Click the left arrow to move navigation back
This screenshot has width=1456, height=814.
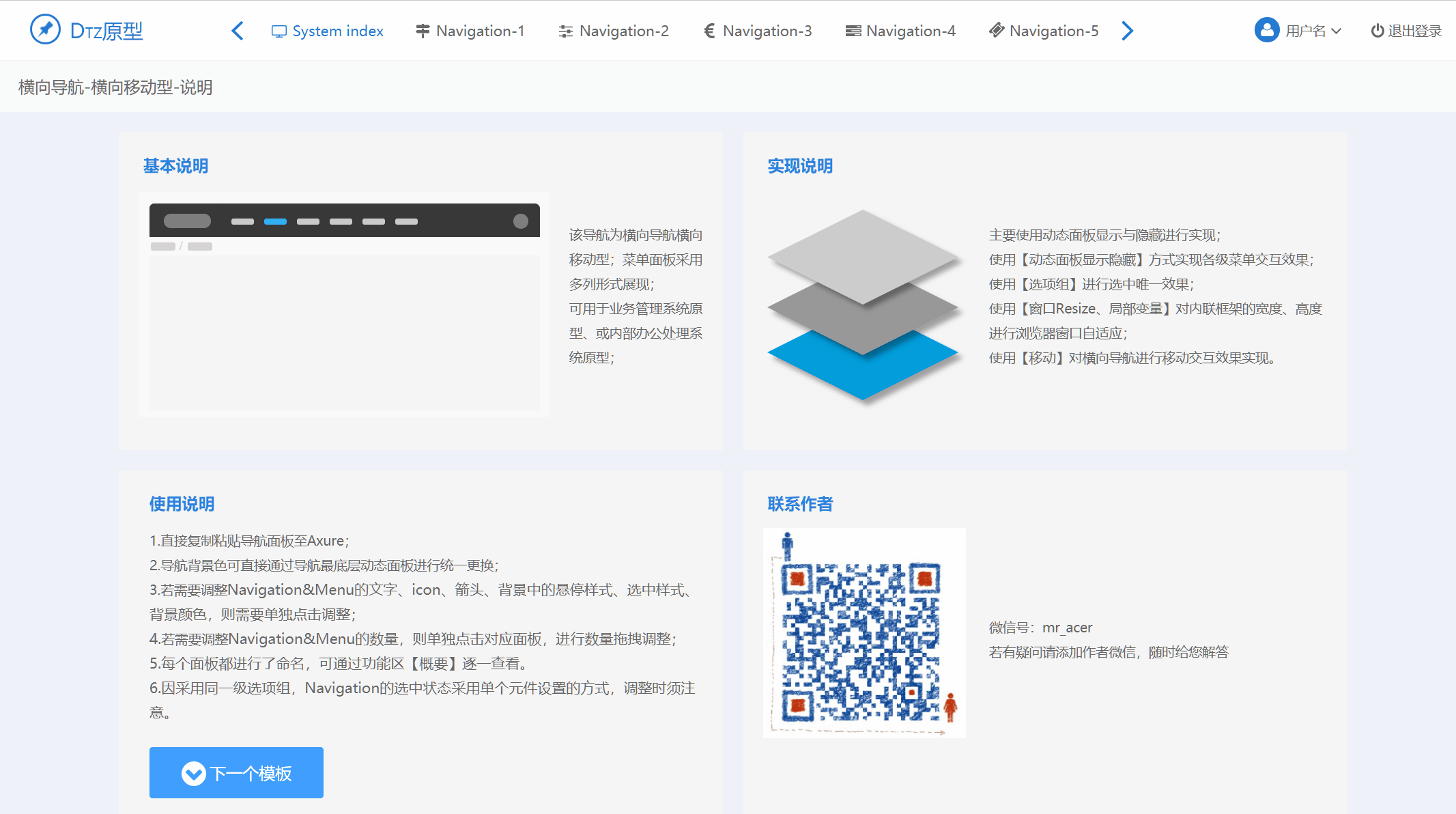tap(238, 31)
